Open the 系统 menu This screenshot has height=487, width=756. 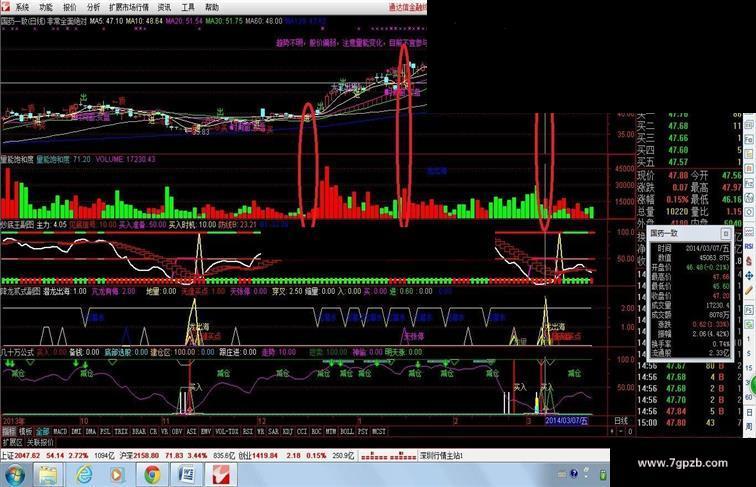click(x=22, y=7)
